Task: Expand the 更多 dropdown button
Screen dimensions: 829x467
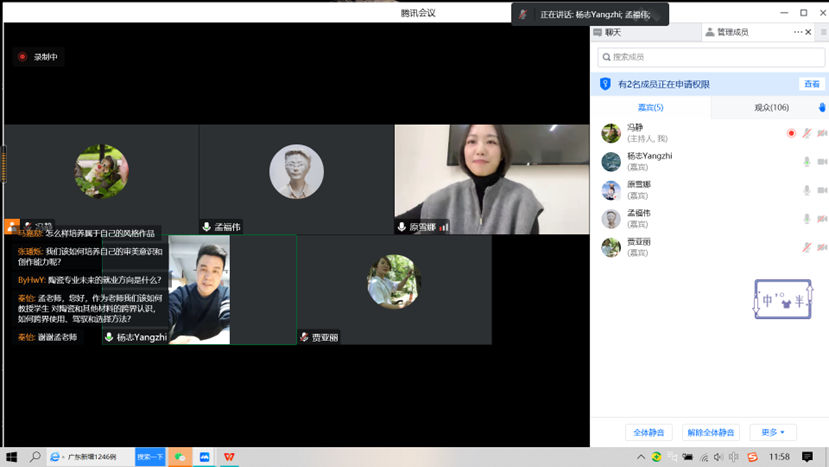Action: click(x=774, y=432)
